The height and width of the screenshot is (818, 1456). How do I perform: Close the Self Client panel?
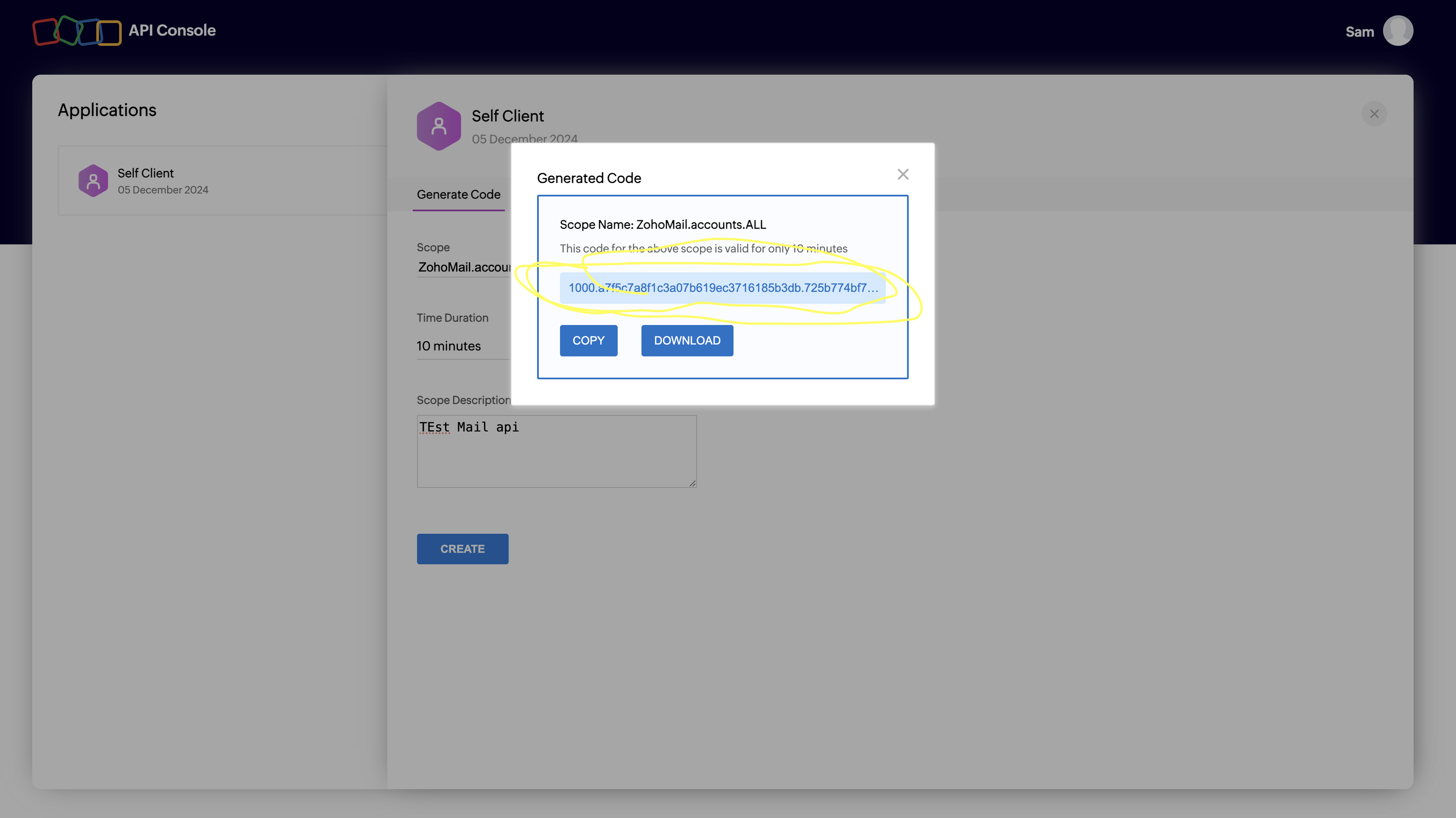[x=1374, y=114]
